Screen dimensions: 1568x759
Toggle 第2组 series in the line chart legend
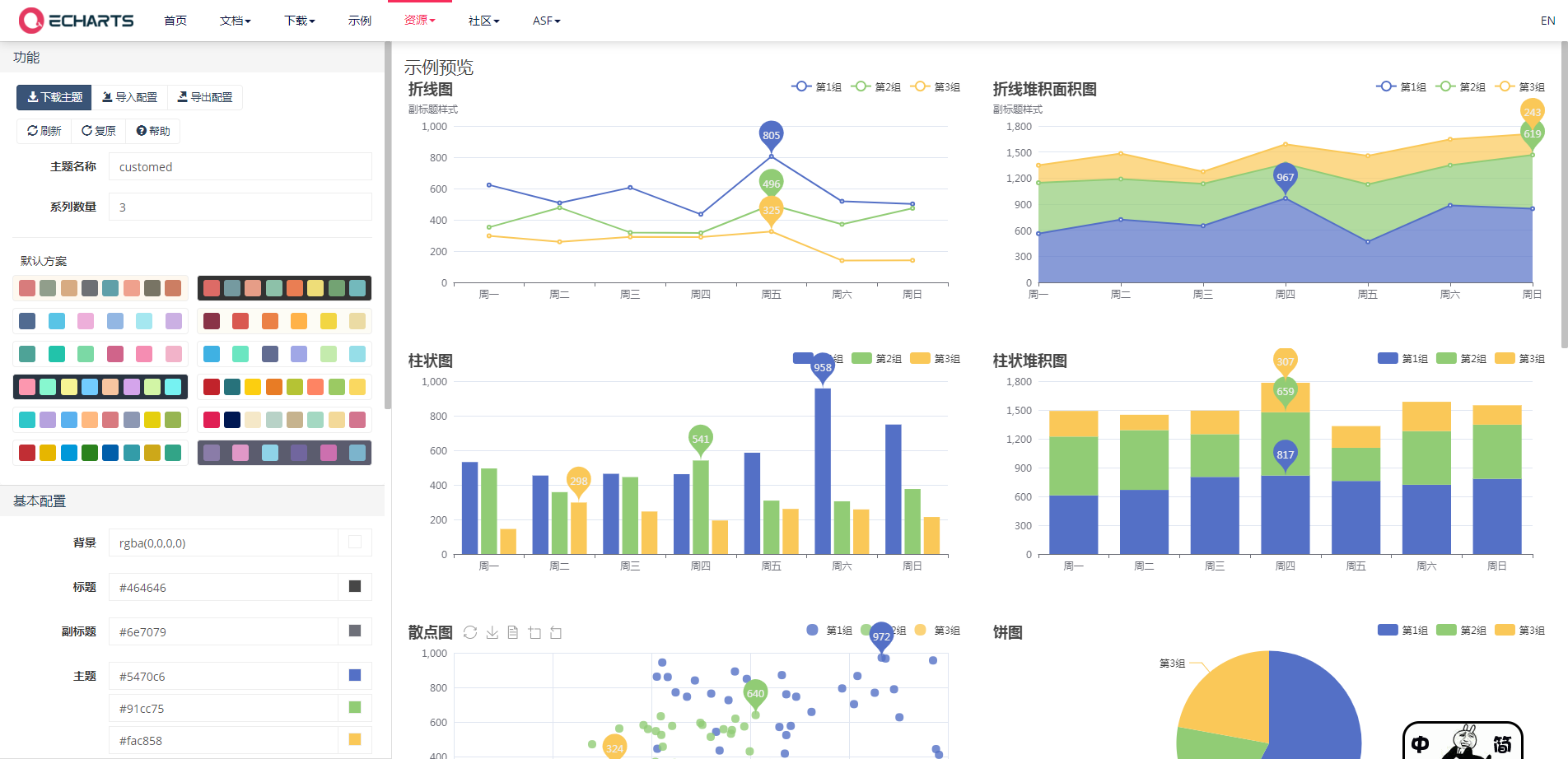pos(875,86)
